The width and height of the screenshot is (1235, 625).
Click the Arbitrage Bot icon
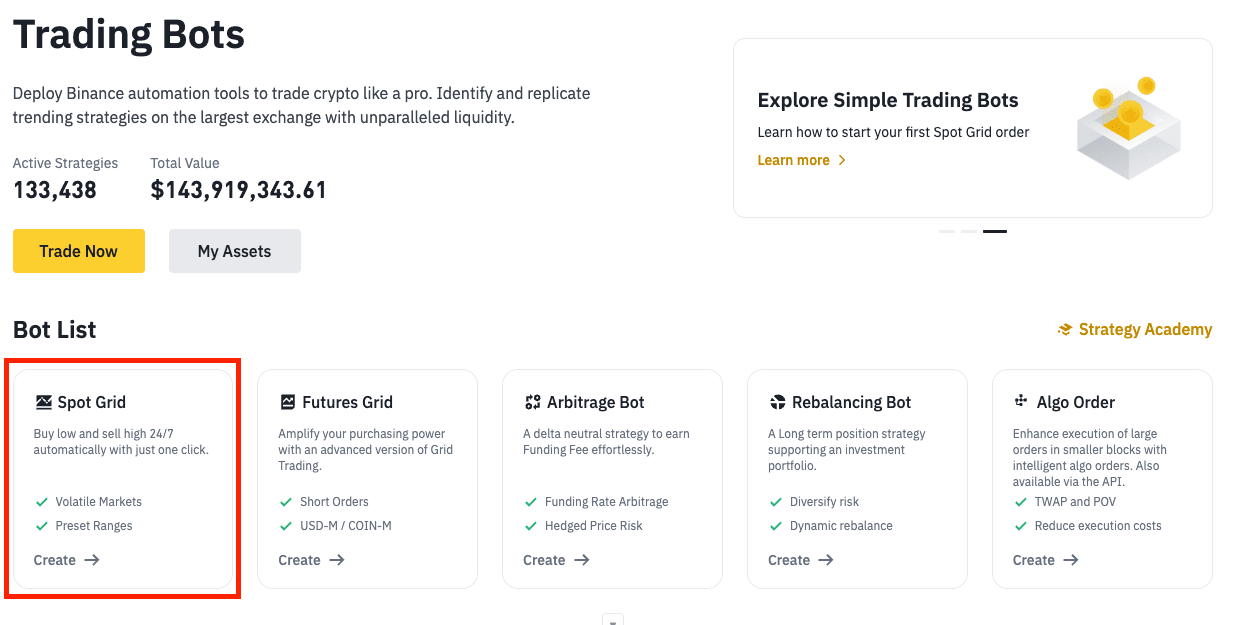coord(532,402)
